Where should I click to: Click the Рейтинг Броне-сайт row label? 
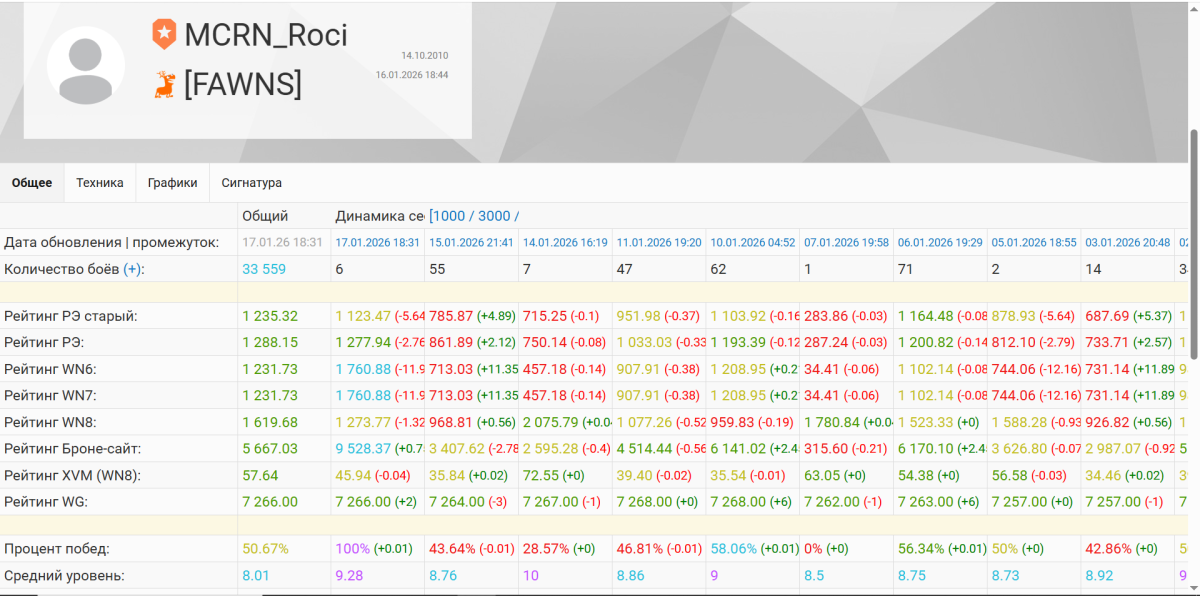(x=73, y=449)
